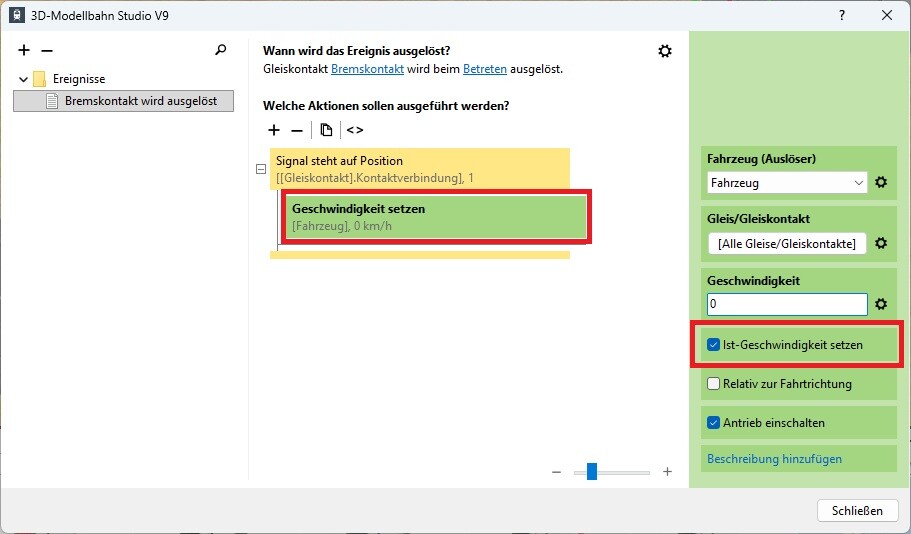Click the zoom slider handle
The image size is (911, 534).
592,472
